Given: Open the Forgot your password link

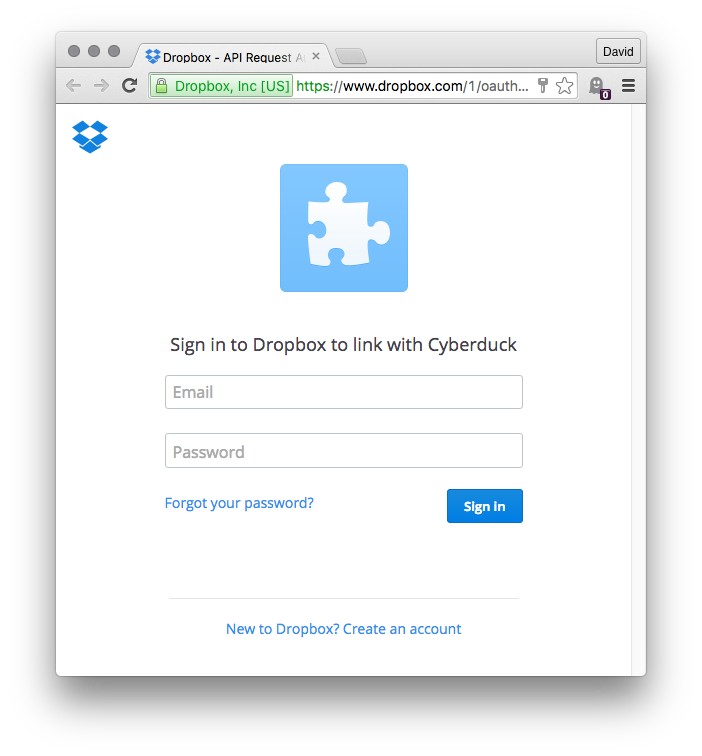Looking at the screenshot, I should coord(239,503).
